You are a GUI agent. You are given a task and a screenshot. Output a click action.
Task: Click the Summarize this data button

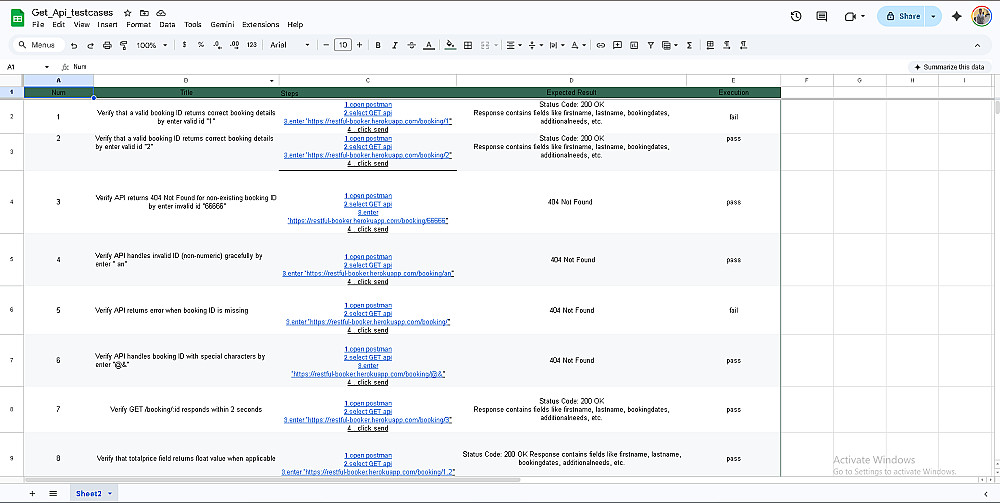948,67
